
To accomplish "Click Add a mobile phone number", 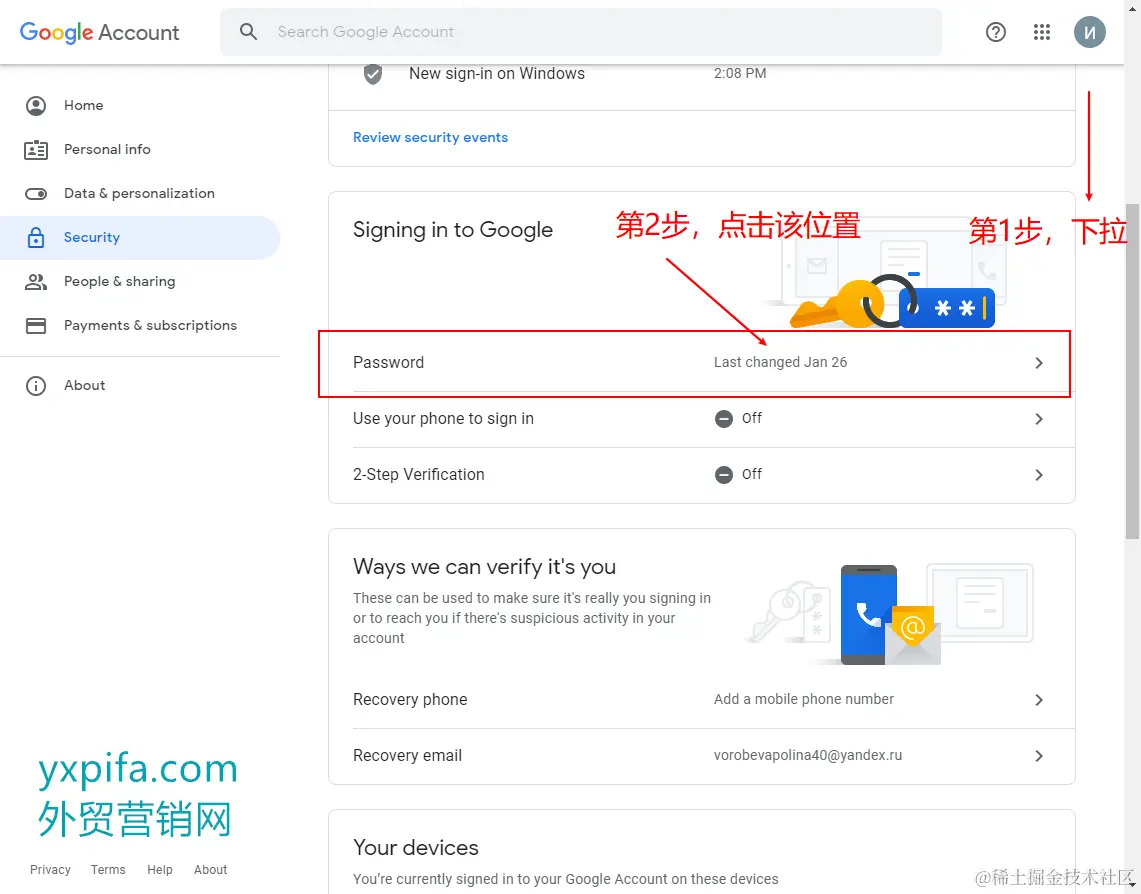I will click(x=803, y=699).
